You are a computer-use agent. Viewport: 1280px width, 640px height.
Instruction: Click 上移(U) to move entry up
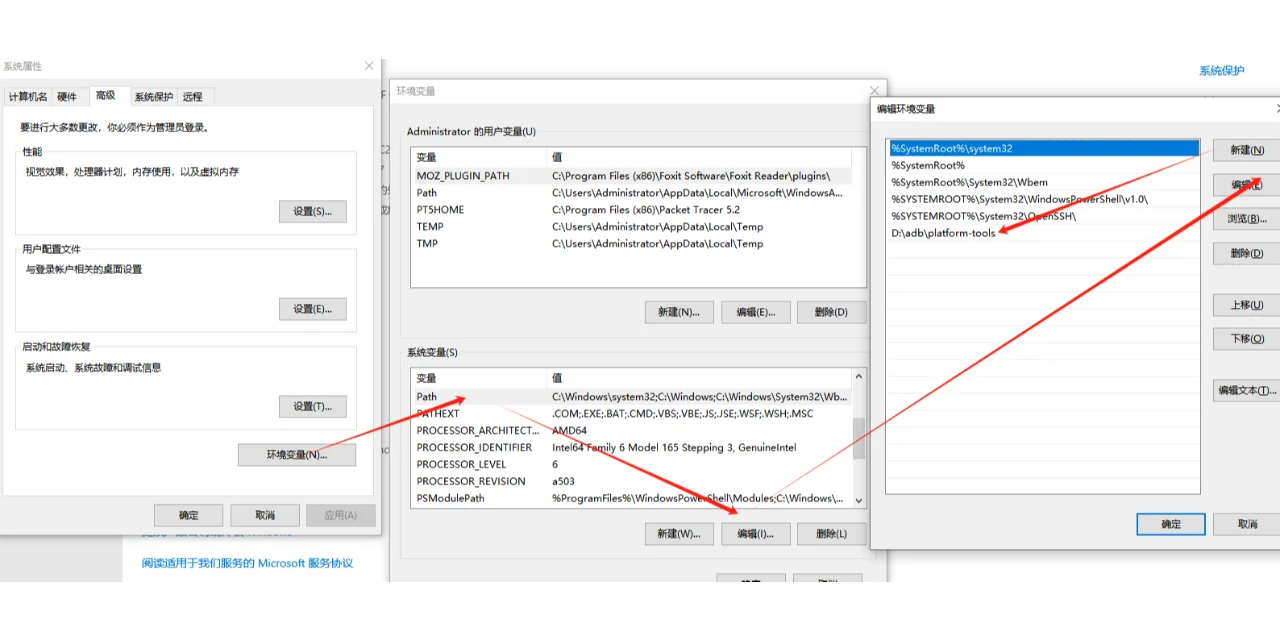(x=1246, y=305)
